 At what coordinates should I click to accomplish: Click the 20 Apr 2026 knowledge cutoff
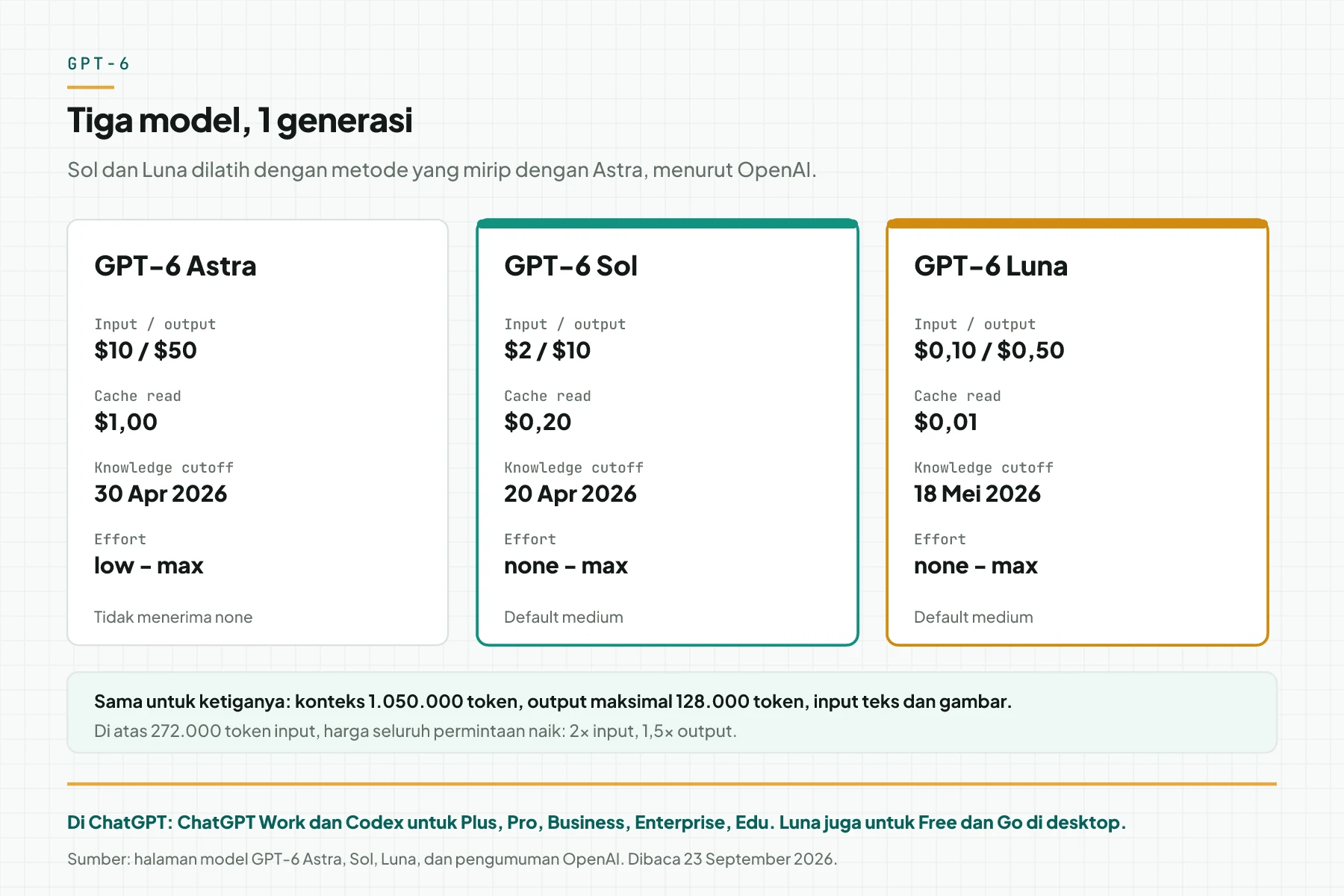[x=570, y=494]
